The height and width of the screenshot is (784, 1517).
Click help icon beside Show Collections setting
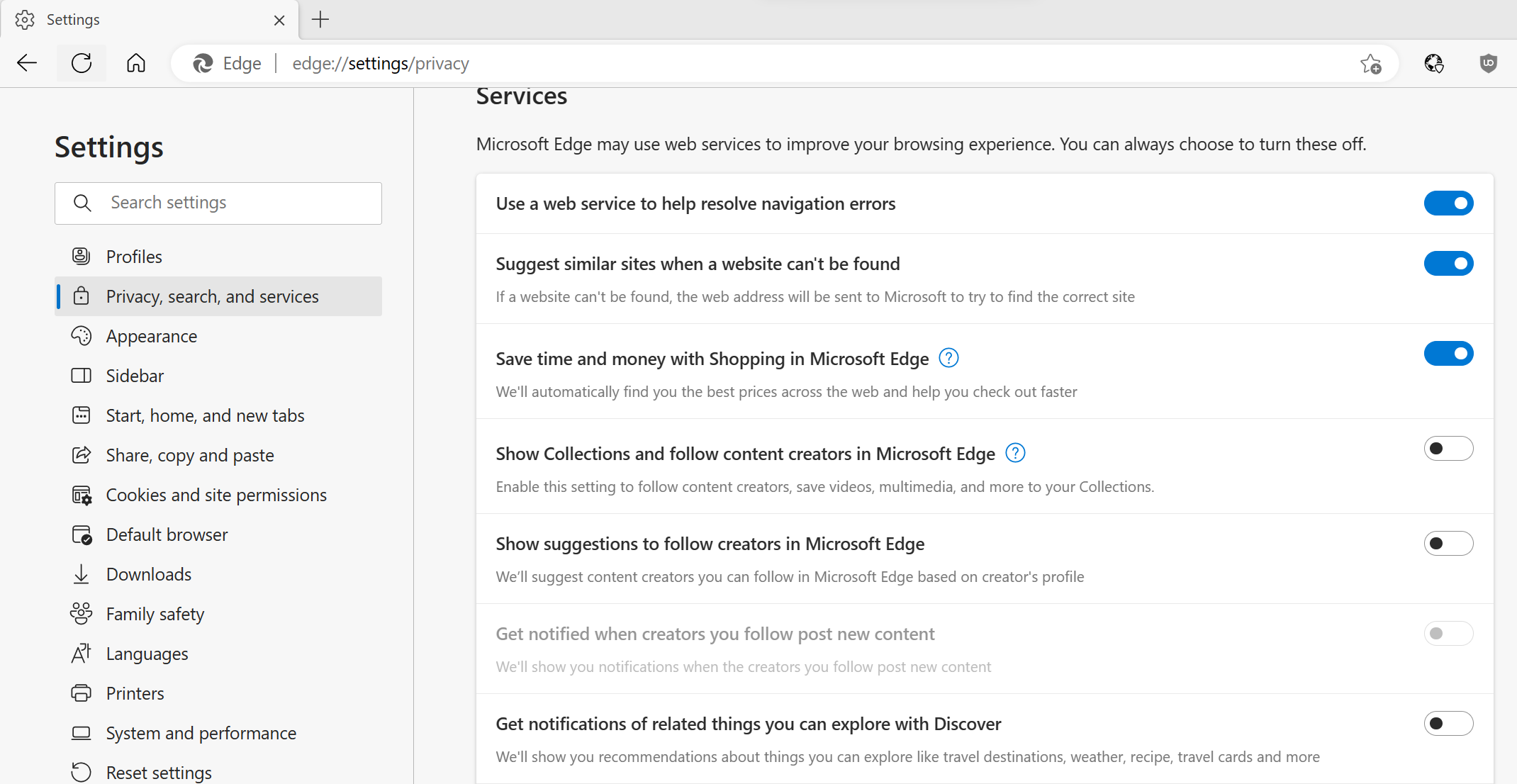click(x=1015, y=453)
